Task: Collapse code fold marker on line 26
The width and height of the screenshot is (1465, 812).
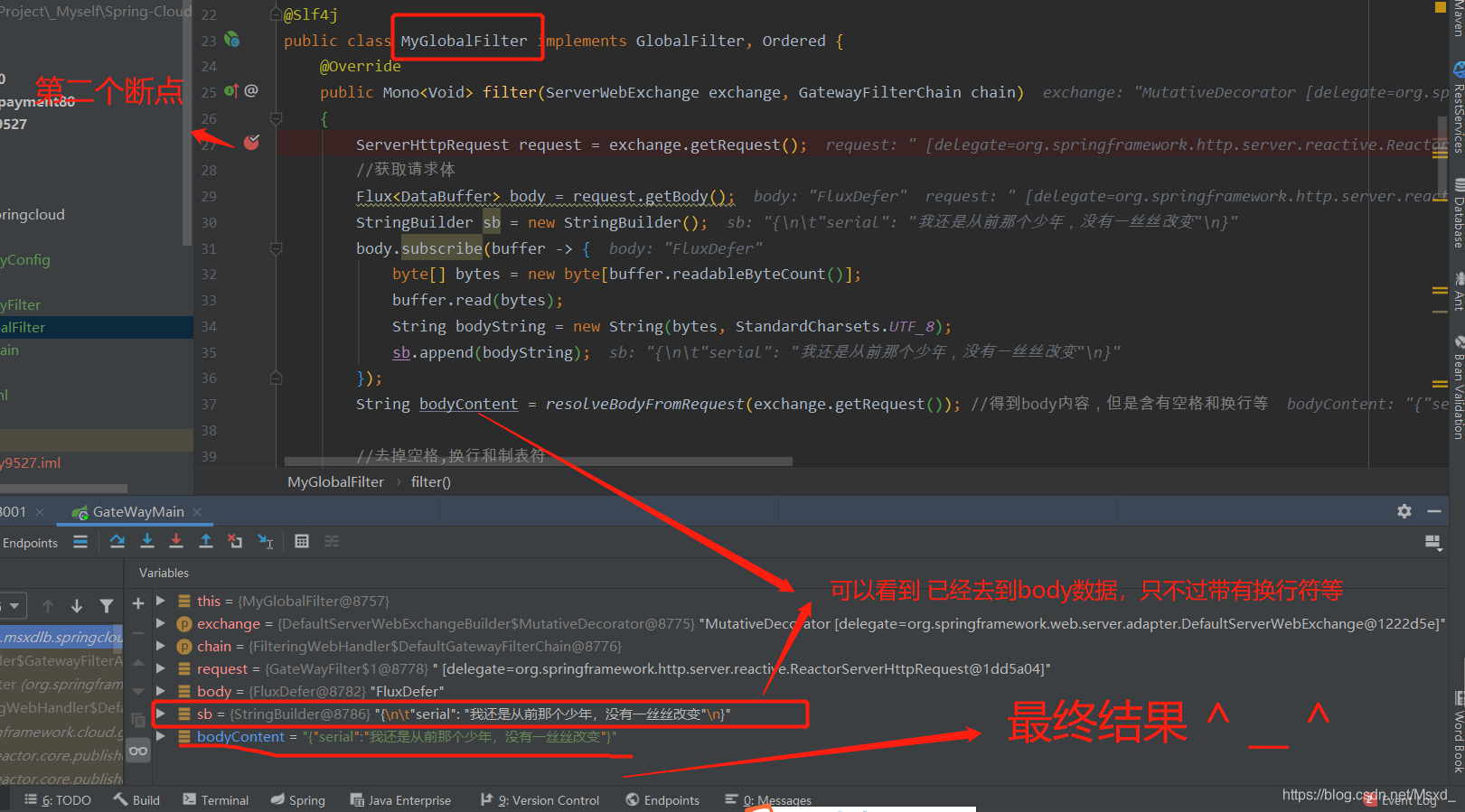Action: pyautogui.click(x=277, y=118)
